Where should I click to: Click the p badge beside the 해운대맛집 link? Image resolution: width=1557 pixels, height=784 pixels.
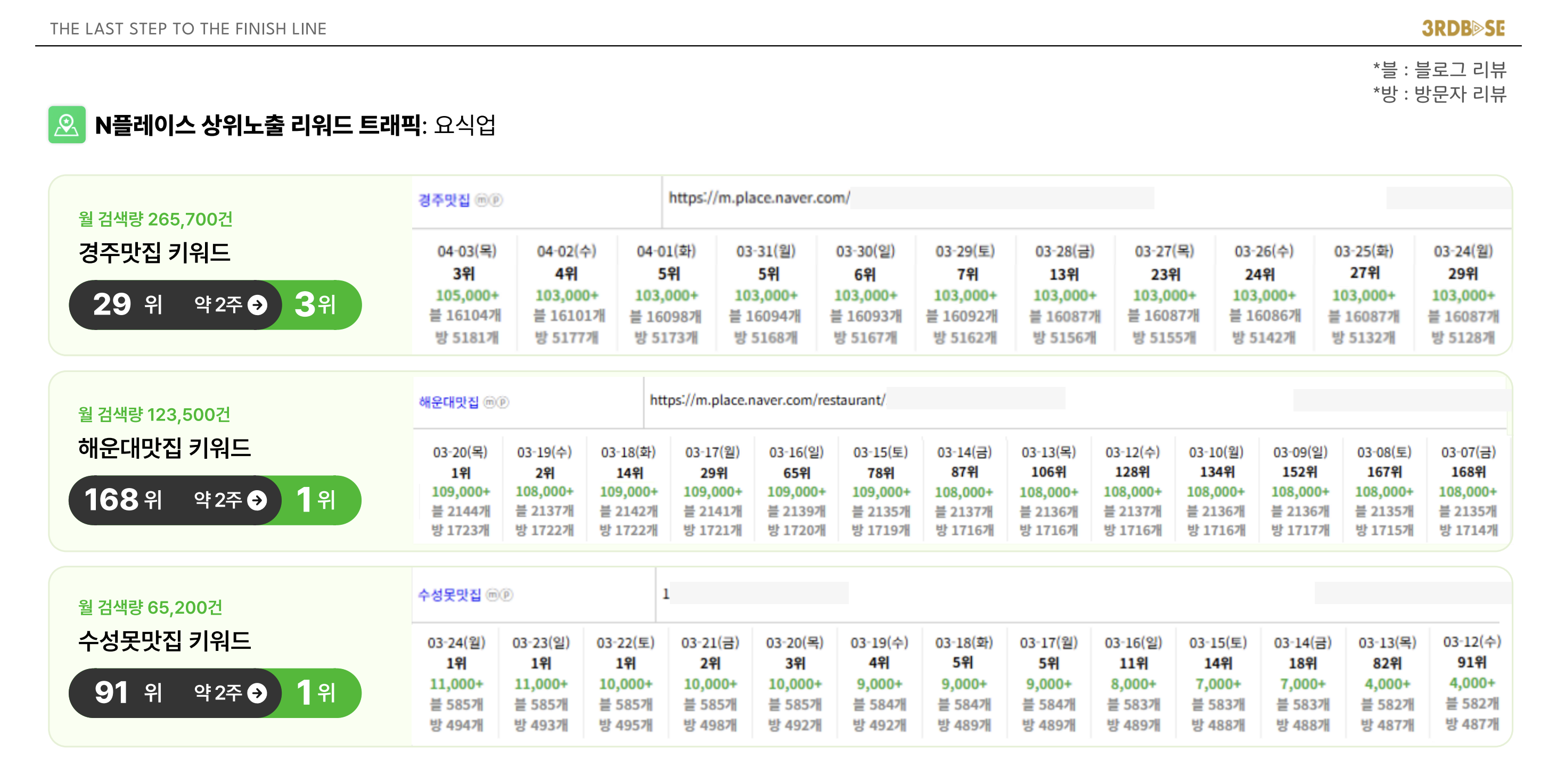coord(503,402)
